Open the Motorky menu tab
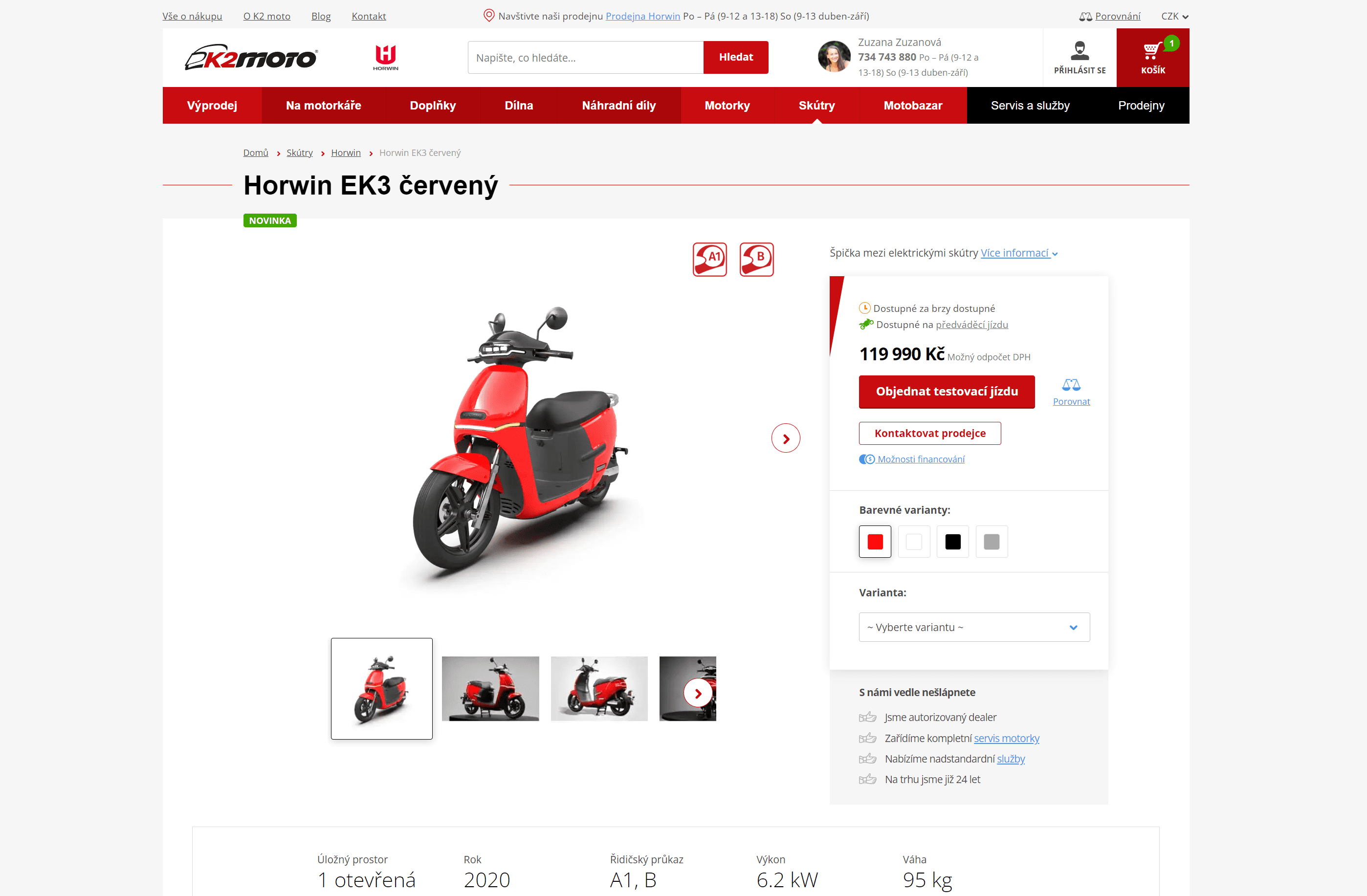Viewport: 1367px width, 896px height. pyautogui.click(x=727, y=105)
